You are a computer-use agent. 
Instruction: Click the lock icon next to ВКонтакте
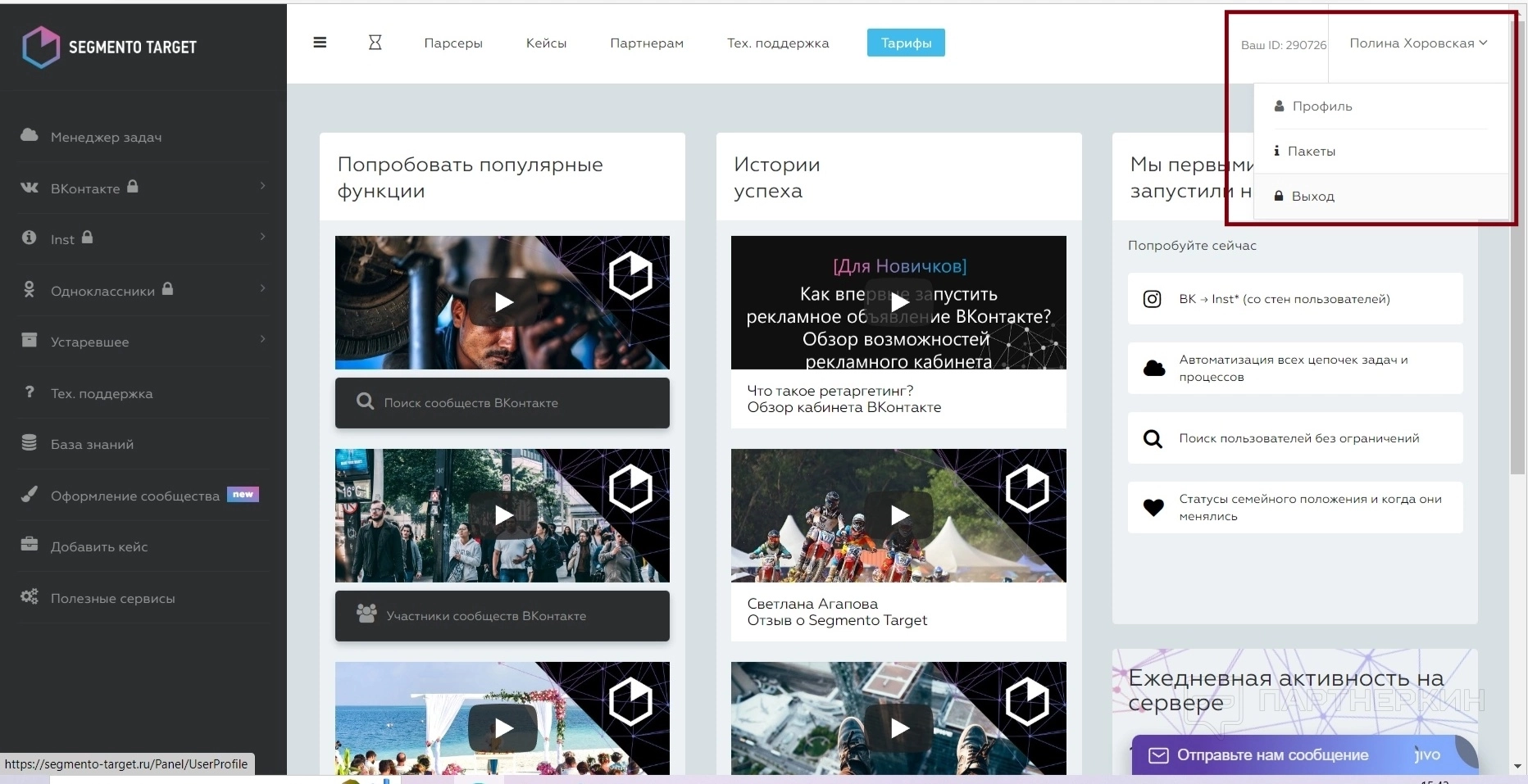click(133, 186)
